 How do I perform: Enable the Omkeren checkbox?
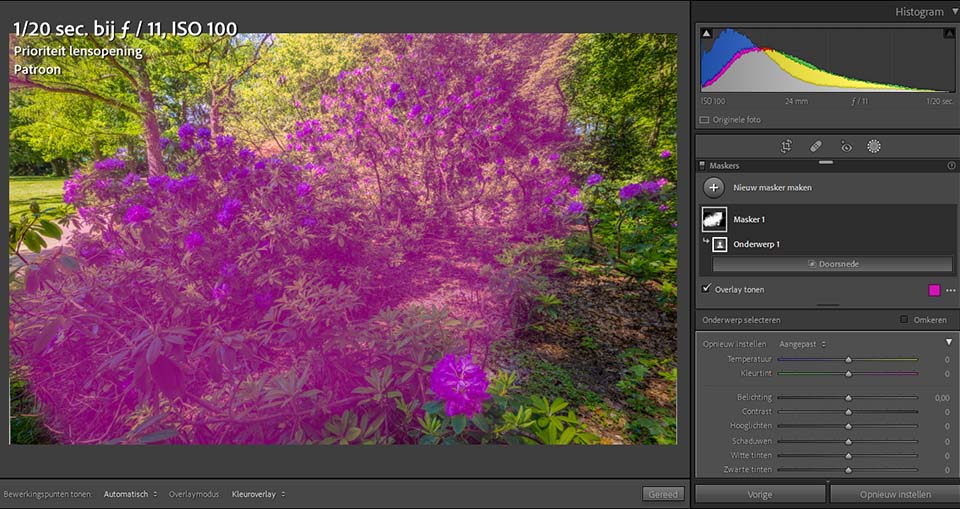pos(904,320)
